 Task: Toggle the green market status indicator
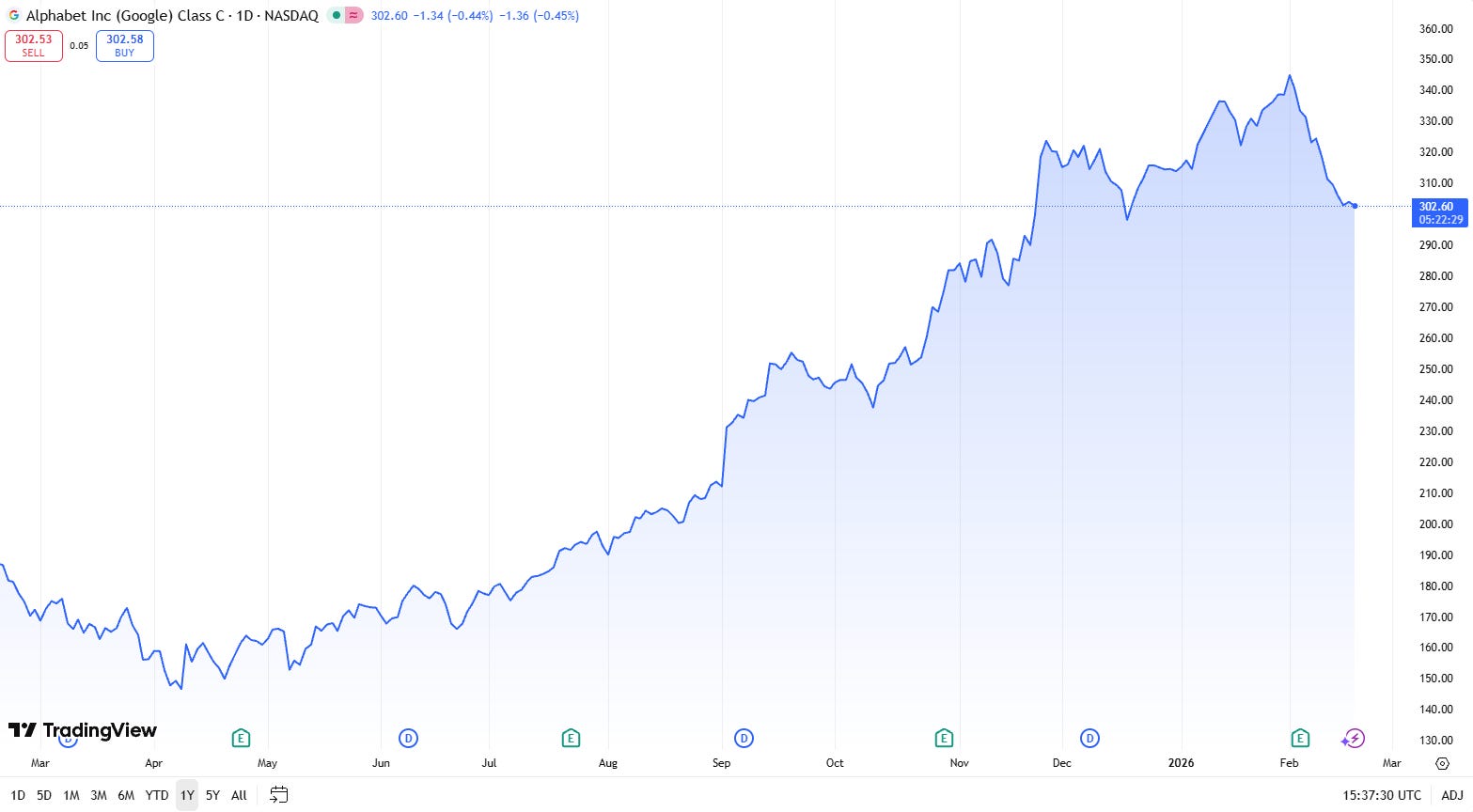click(336, 15)
